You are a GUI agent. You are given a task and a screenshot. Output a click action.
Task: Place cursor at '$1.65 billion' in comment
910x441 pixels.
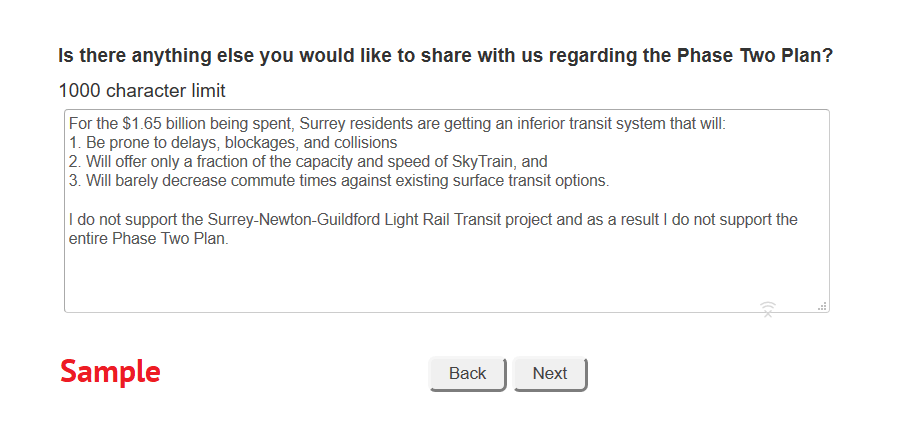164,124
